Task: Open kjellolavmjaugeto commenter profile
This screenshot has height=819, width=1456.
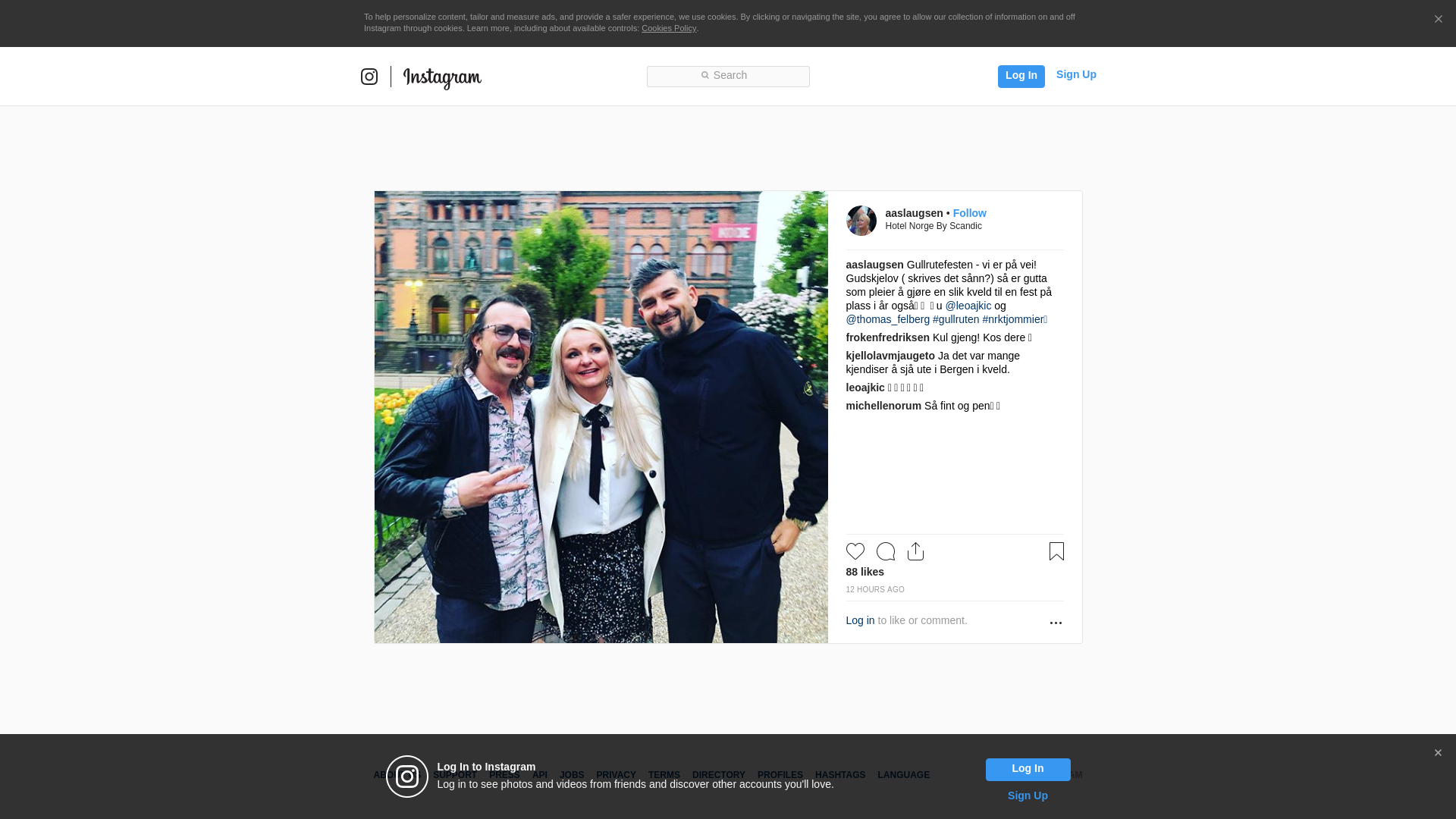Action: (890, 356)
